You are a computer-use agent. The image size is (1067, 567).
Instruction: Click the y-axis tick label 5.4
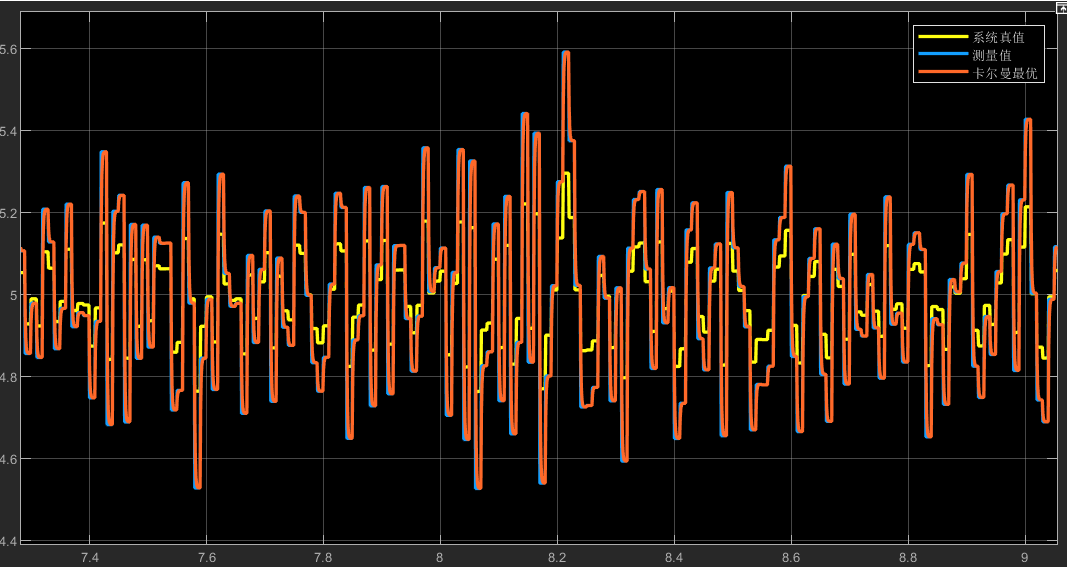[8, 131]
